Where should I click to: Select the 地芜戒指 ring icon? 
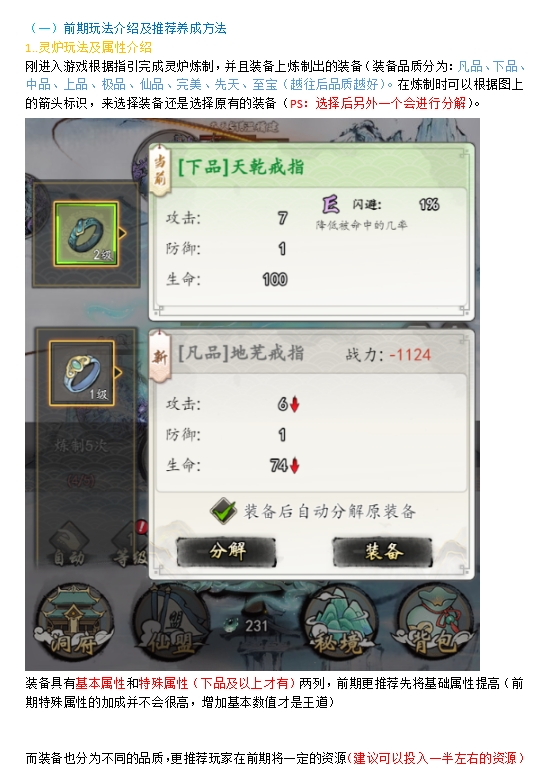82,373
